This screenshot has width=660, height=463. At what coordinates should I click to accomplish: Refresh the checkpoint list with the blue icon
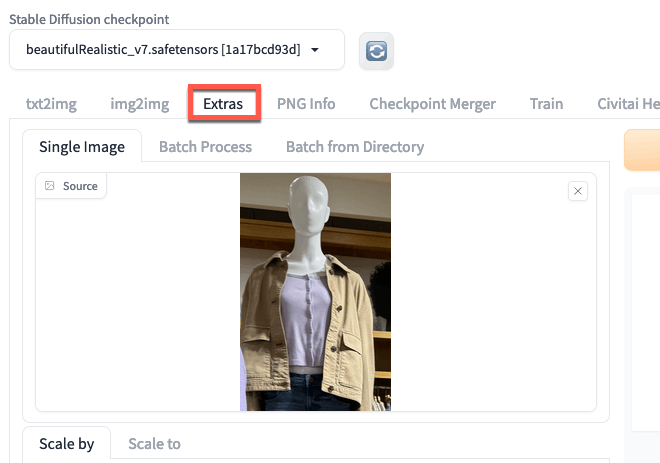(x=376, y=51)
